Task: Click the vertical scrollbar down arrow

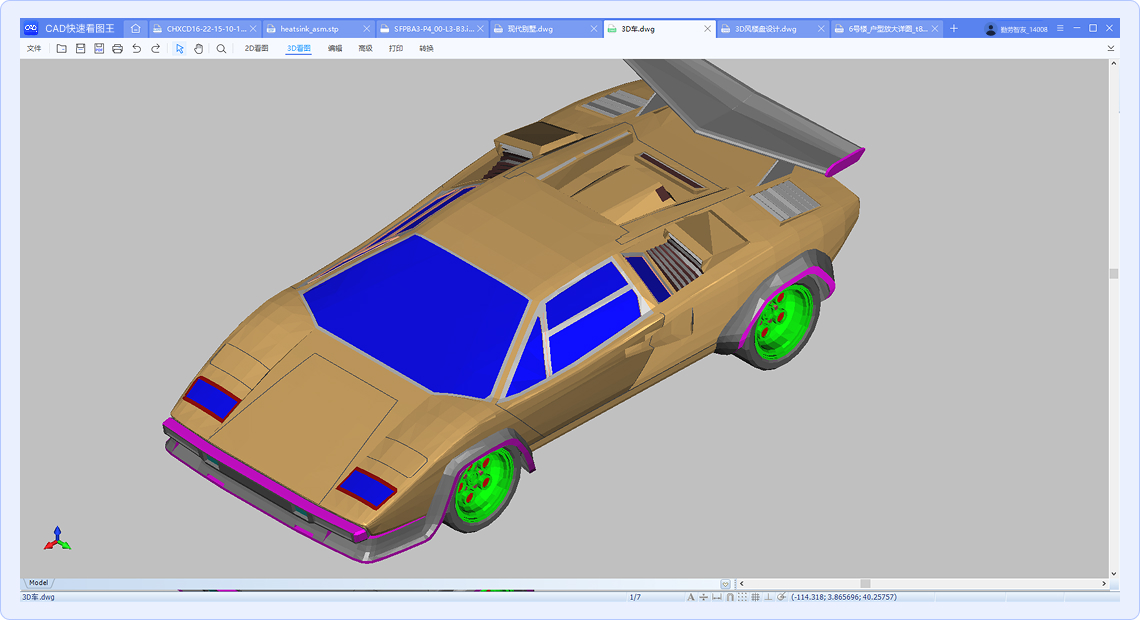Action: coord(1113,573)
